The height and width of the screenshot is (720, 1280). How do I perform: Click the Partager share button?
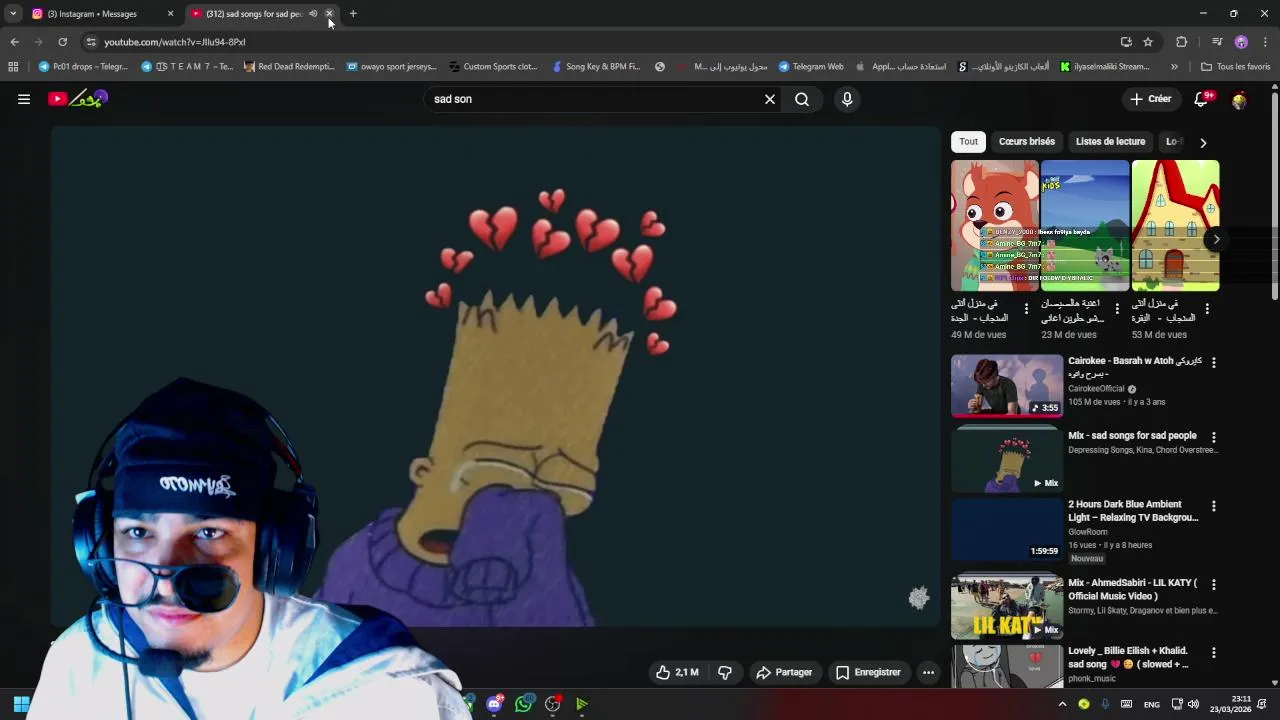pyautogui.click(x=784, y=672)
